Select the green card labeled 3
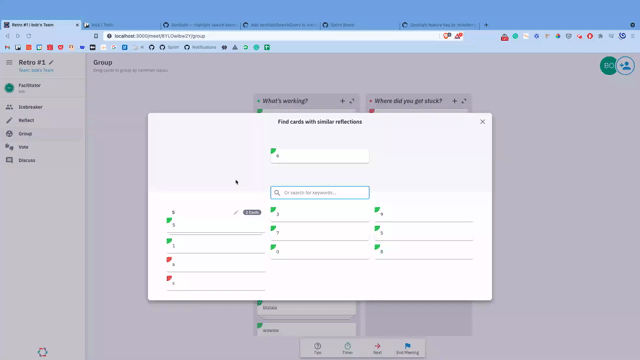This screenshot has width=640, height=360. coord(320,214)
